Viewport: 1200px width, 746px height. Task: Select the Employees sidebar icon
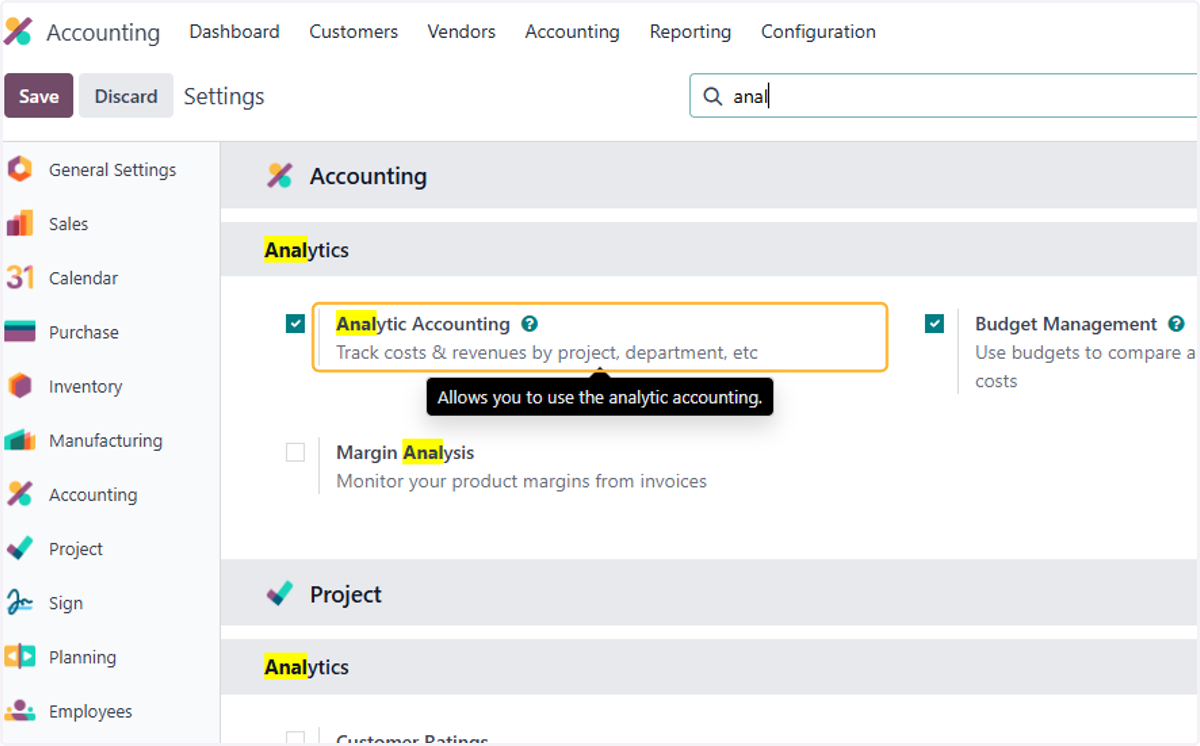[20, 711]
